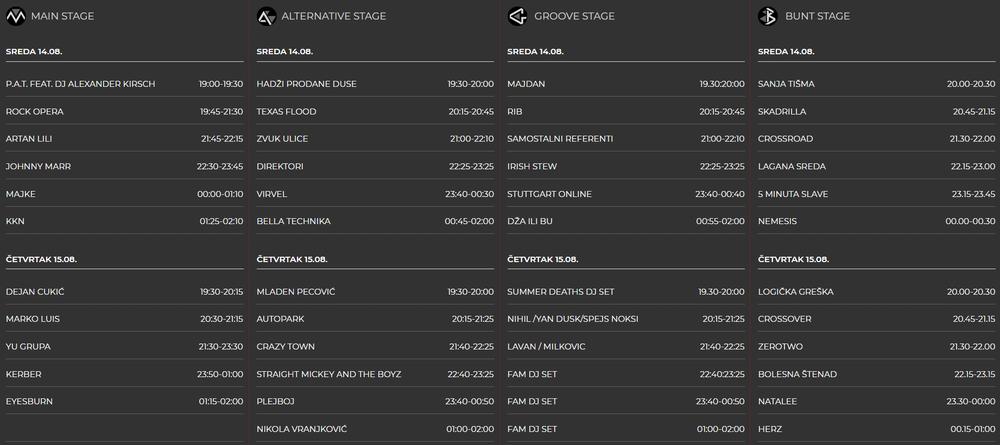
Task: Click the Groove Stage logo icon
Action: (x=517, y=16)
